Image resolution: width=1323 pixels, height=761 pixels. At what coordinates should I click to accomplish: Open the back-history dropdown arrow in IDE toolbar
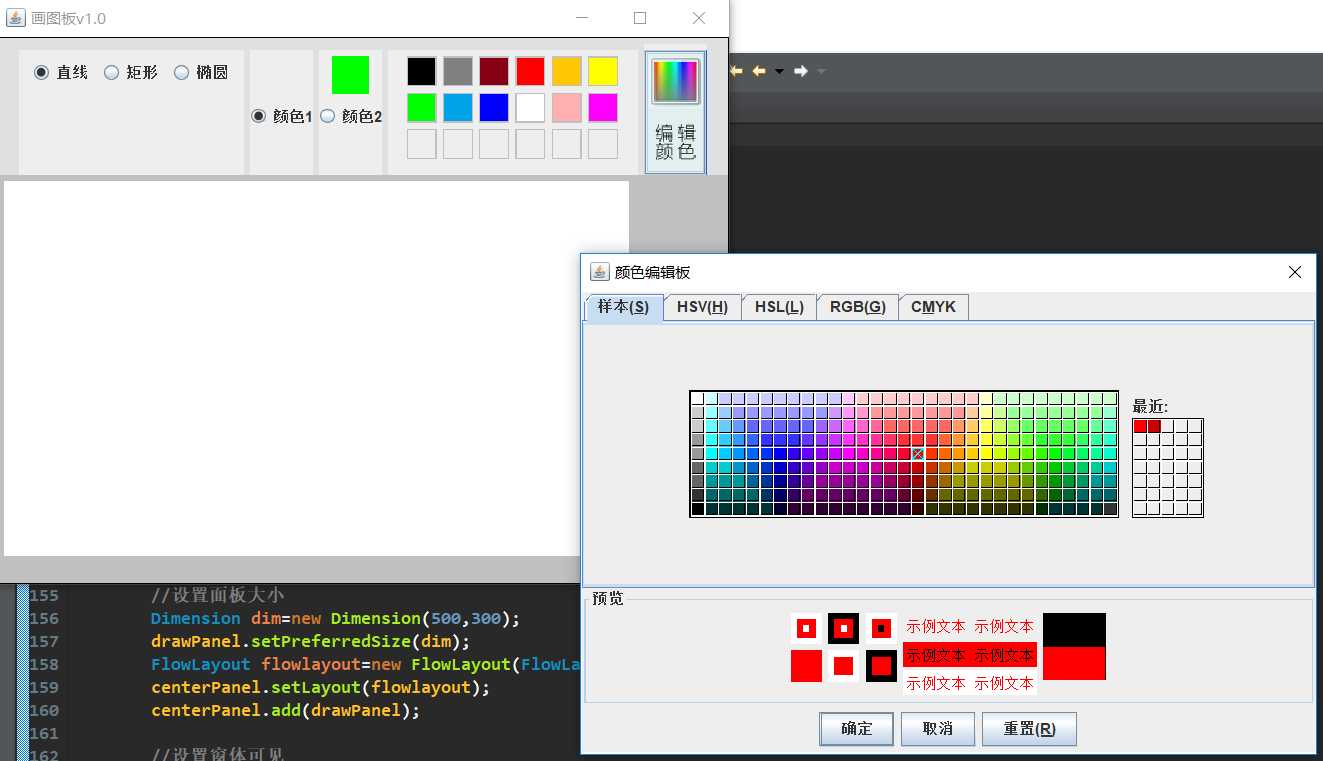(779, 71)
